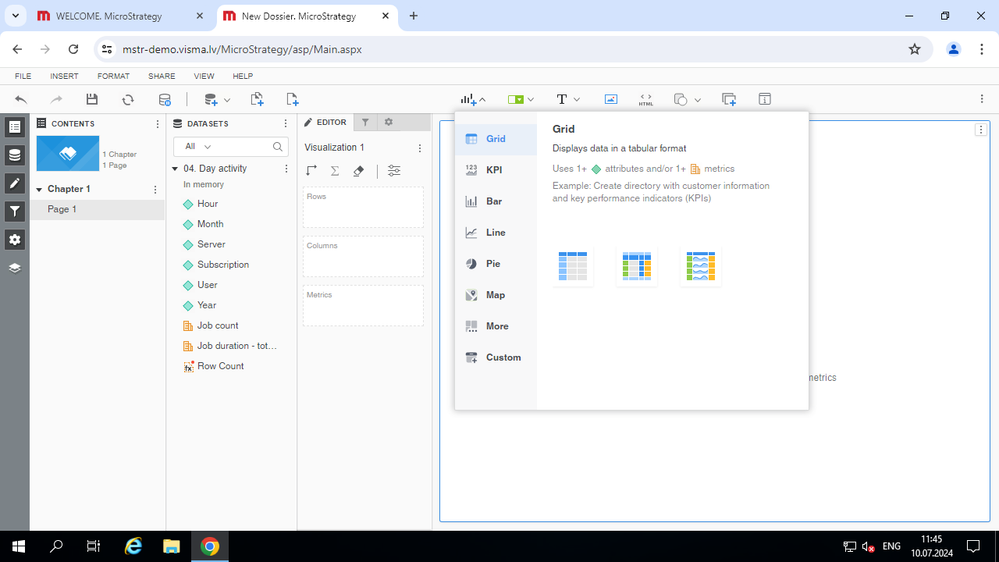This screenshot has width=999, height=562.
Task: Click the Add Chapter icon
Action: (x=257, y=99)
